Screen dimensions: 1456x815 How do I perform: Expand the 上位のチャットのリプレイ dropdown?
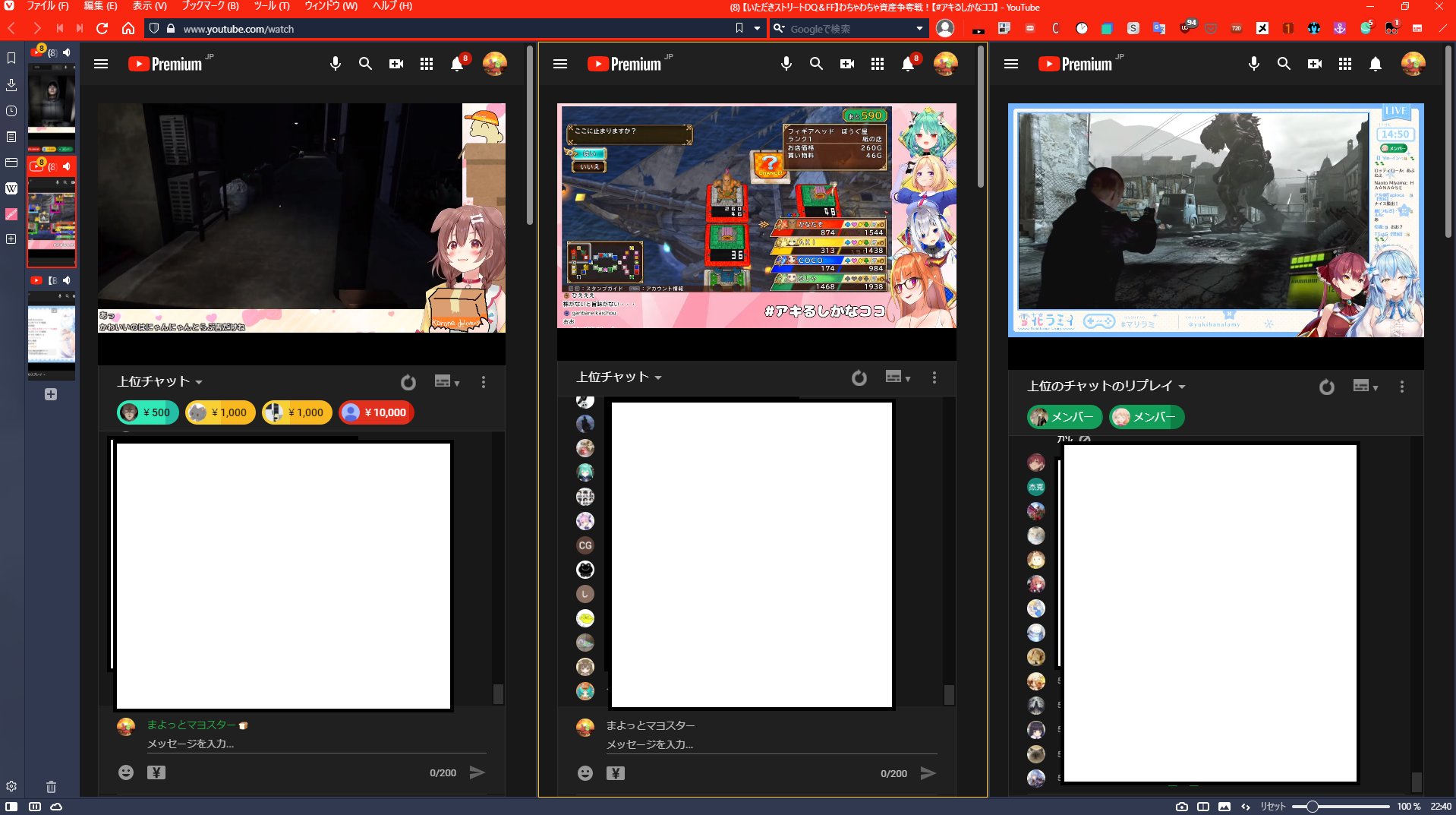pyautogui.click(x=1107, y=386)
